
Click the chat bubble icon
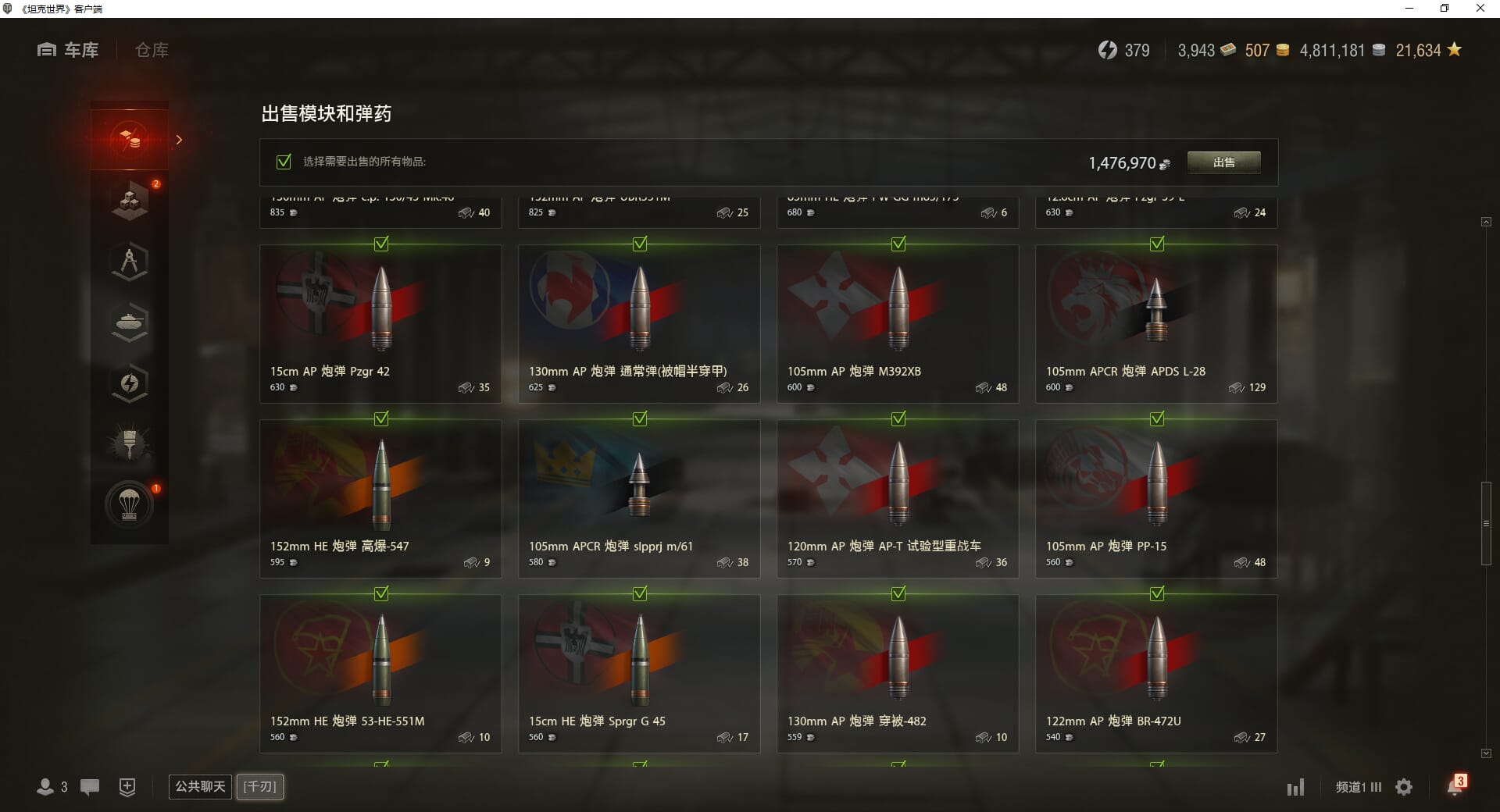pos(90,787)
